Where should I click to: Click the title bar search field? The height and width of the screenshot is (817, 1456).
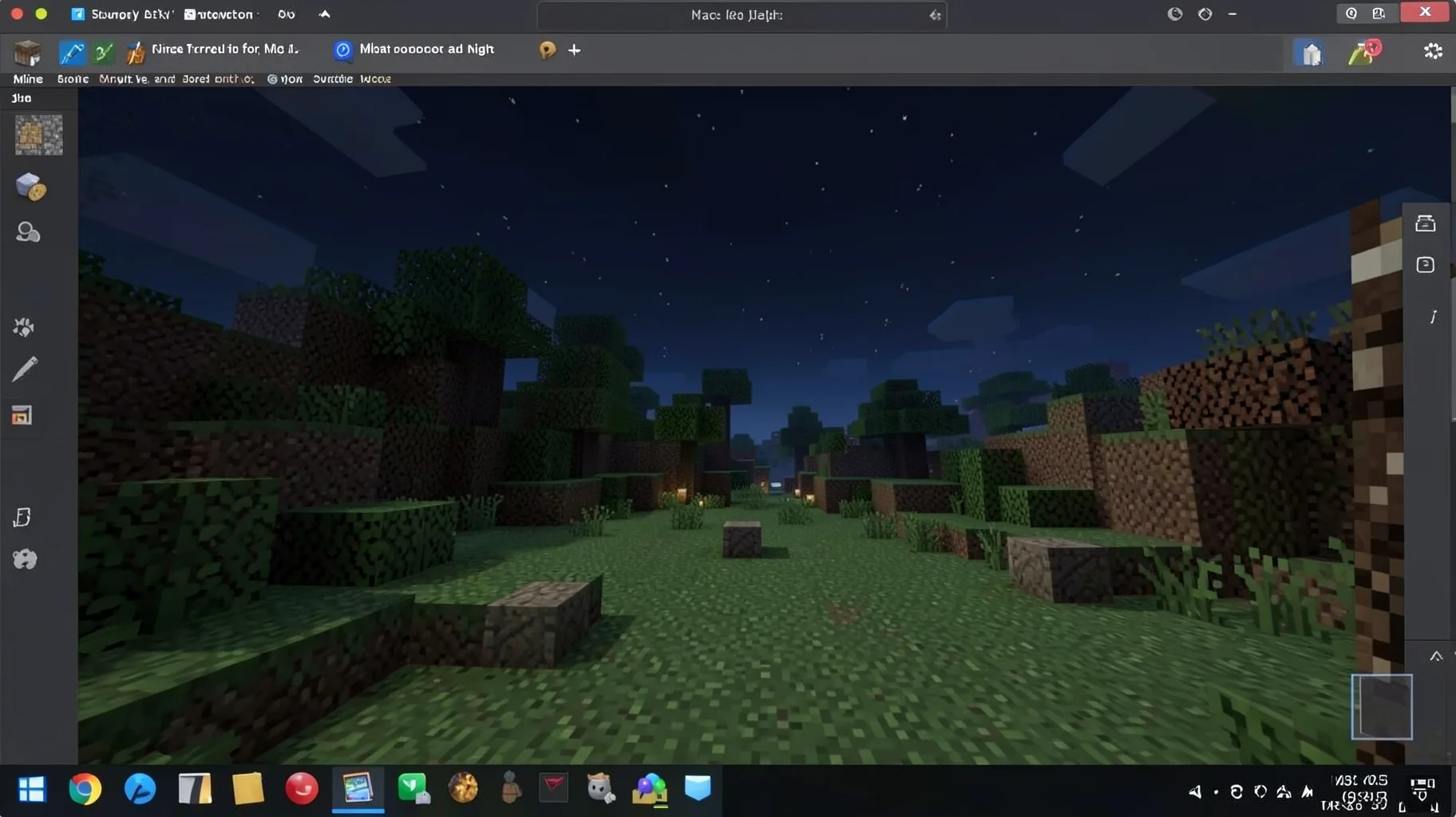point(742,15)
